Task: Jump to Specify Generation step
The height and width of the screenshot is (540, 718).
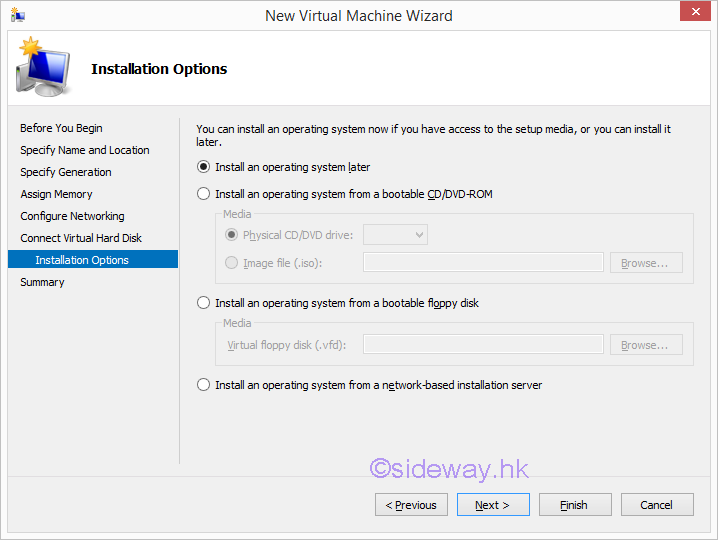Action: (x=66, y=172)
